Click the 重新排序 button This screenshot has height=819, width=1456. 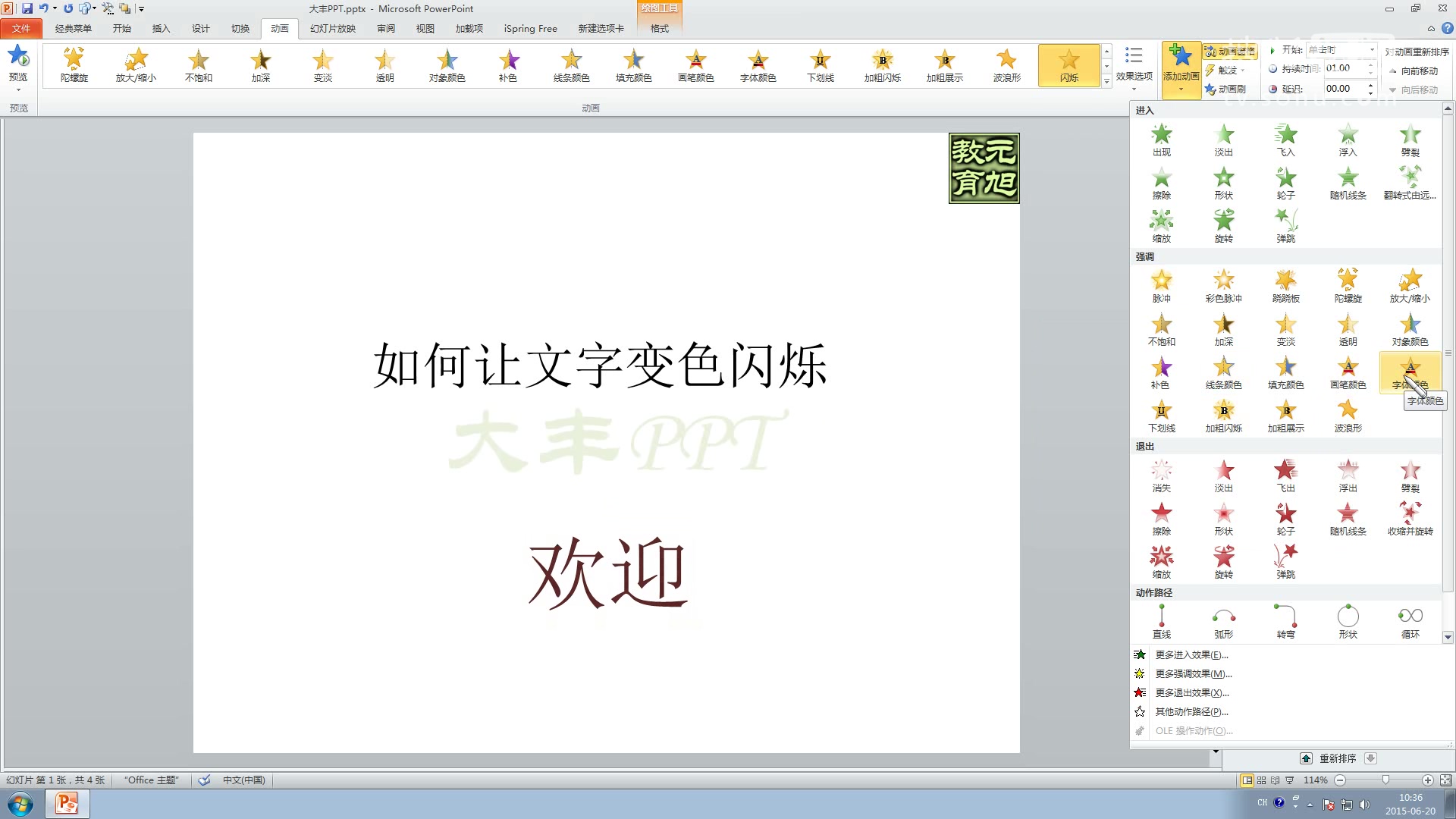[1337, 758]
